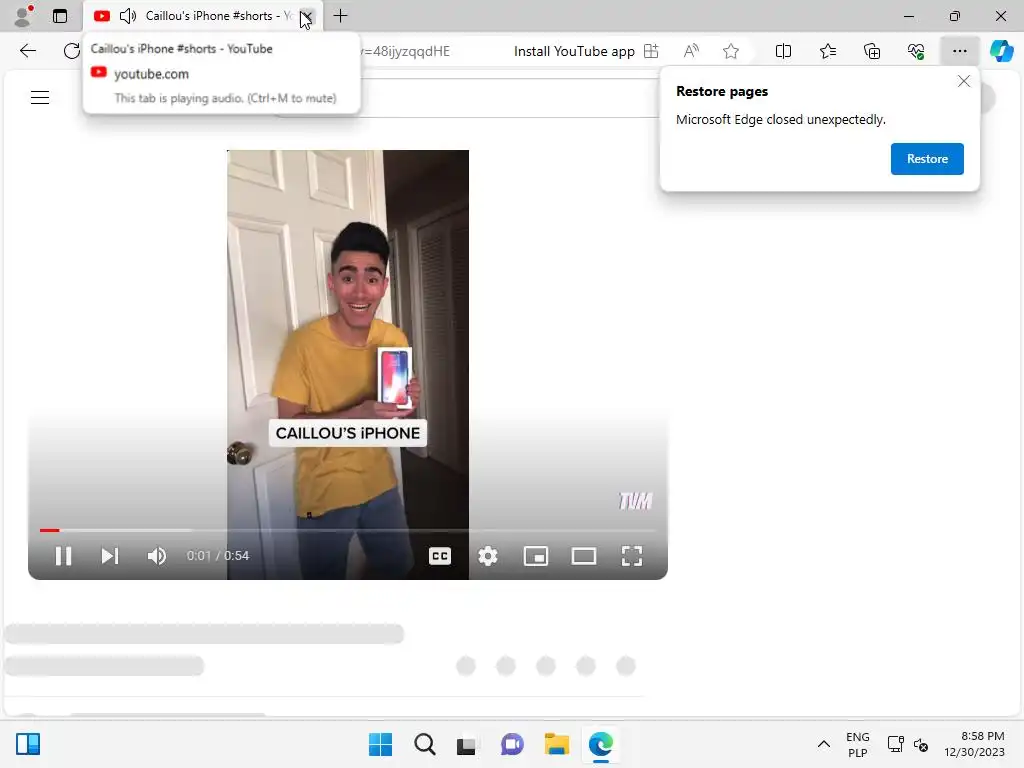Click Microsoft Edge taskbar icon
The image size is (1024, 768).
(x=600, y=744)
